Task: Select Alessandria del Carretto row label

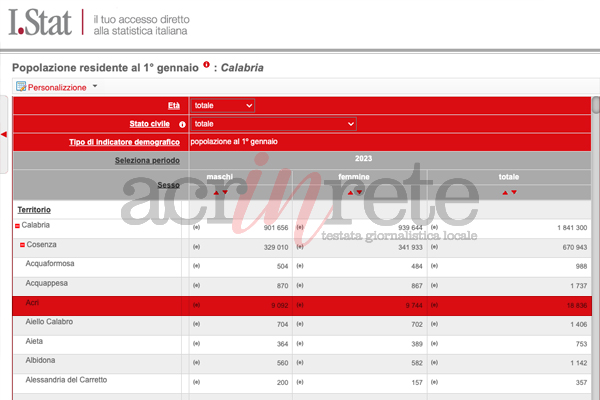Action: pos(66,380)
